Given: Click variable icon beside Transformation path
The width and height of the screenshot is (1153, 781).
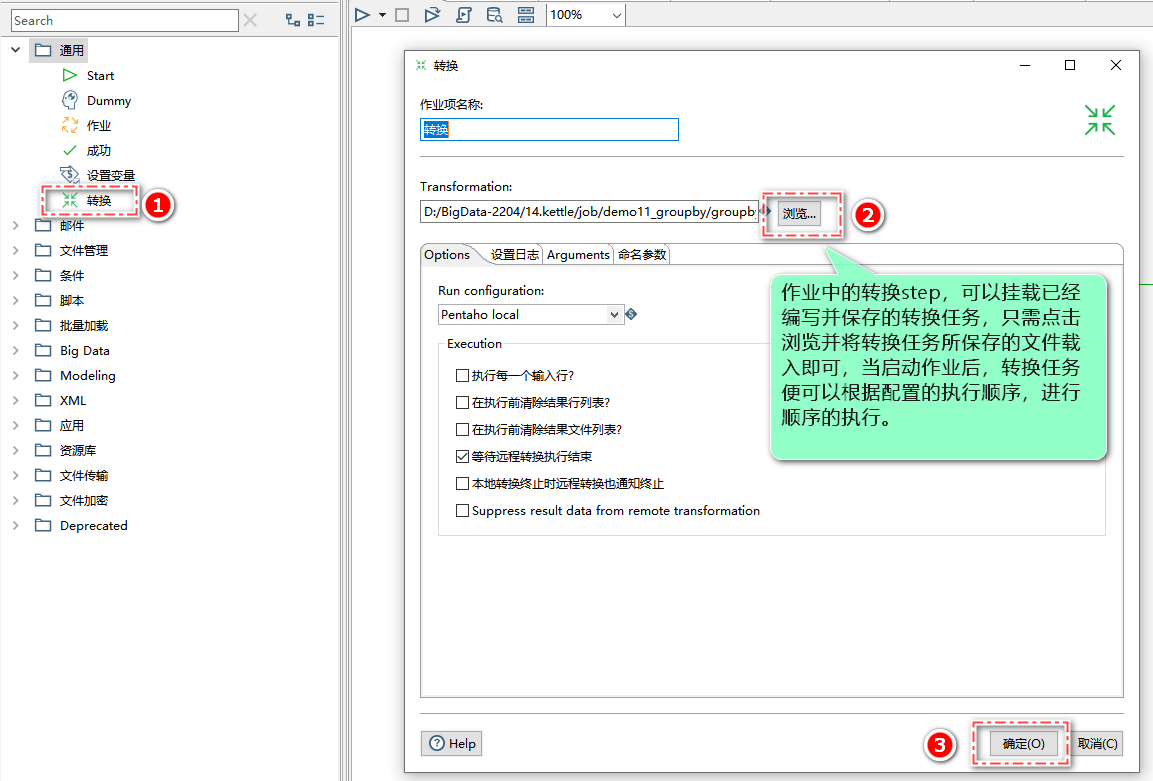Looking at the screenshot, I should [x=765, y=211].
